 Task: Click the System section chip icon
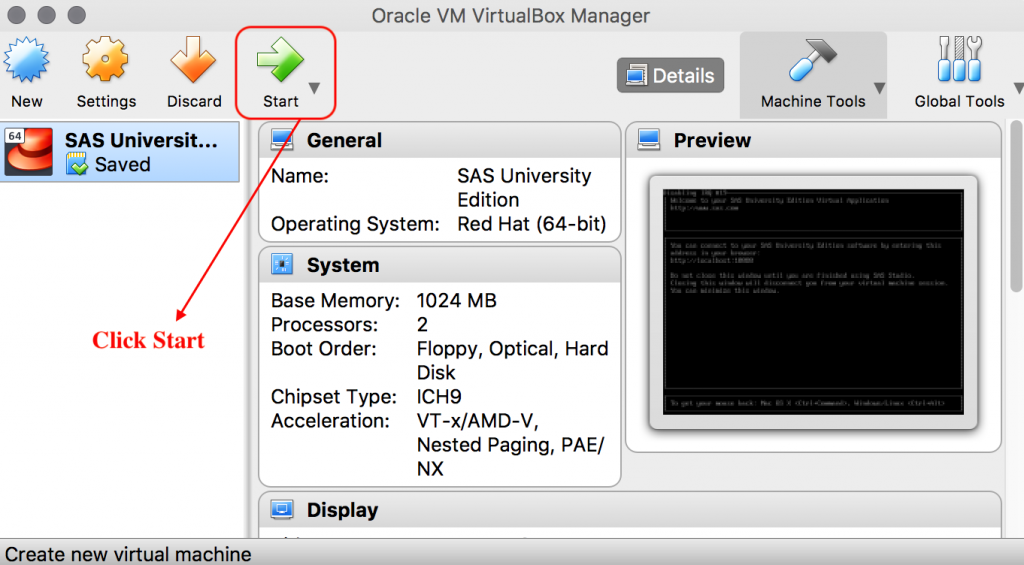[x=282, y=264]
